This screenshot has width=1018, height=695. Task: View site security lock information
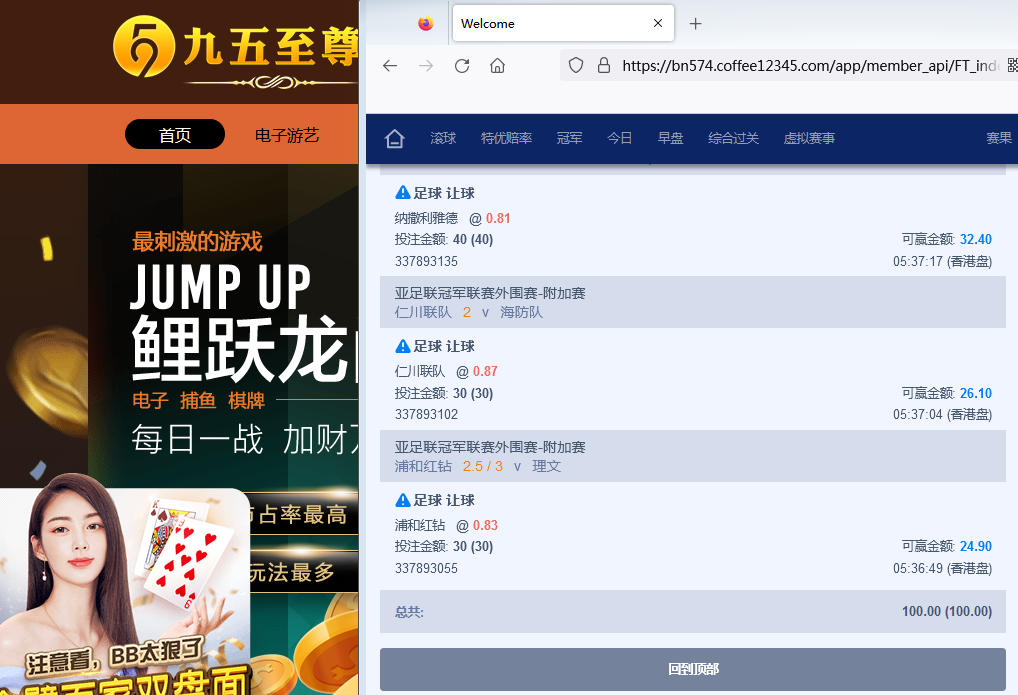coord(604,65)
